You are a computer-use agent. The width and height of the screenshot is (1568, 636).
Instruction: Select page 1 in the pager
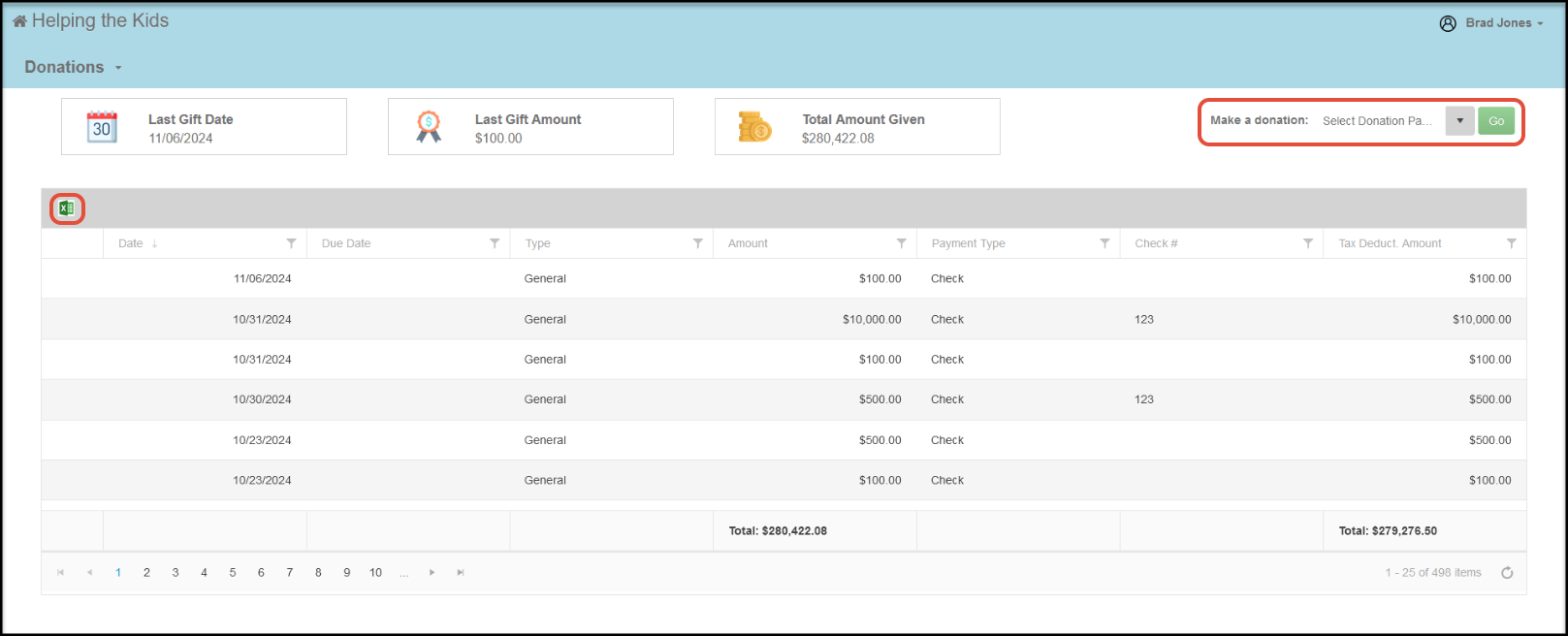click(118, 573)
